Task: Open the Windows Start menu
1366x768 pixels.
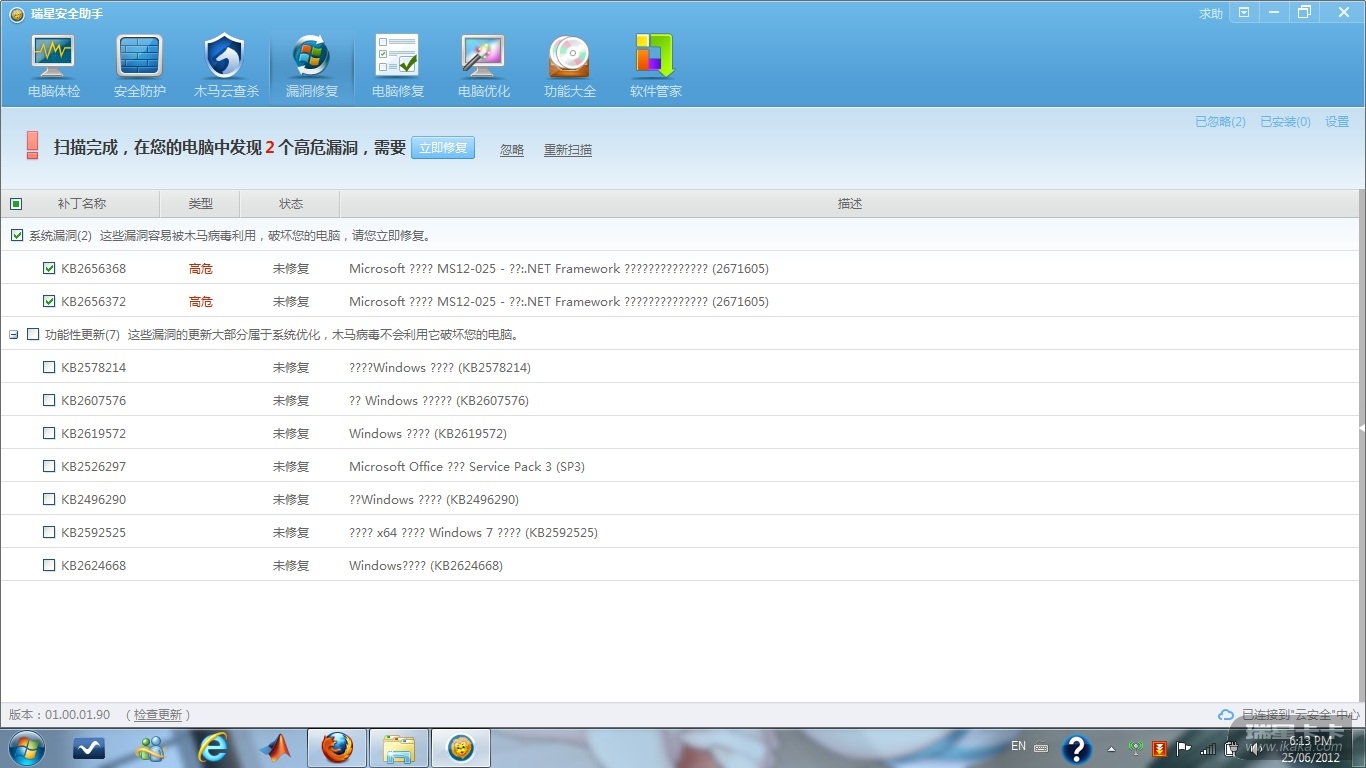Action: (x=25, y=748)
